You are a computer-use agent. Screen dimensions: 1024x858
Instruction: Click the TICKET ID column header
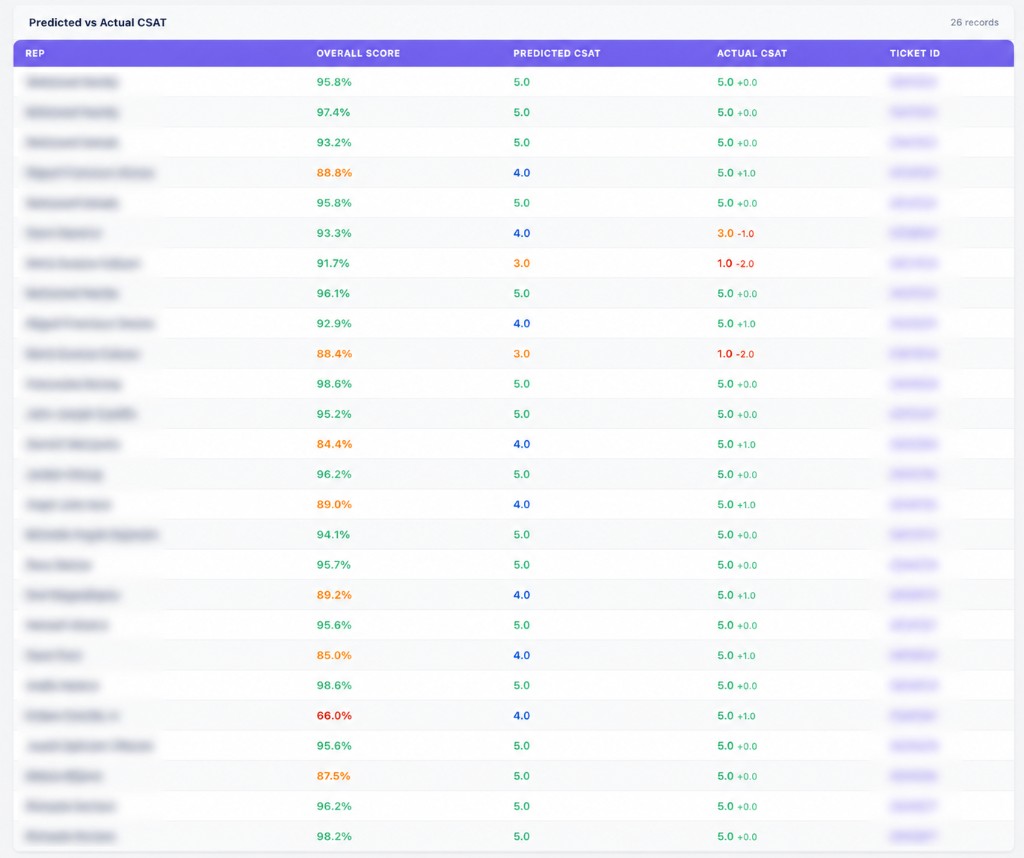pos(914,54)
